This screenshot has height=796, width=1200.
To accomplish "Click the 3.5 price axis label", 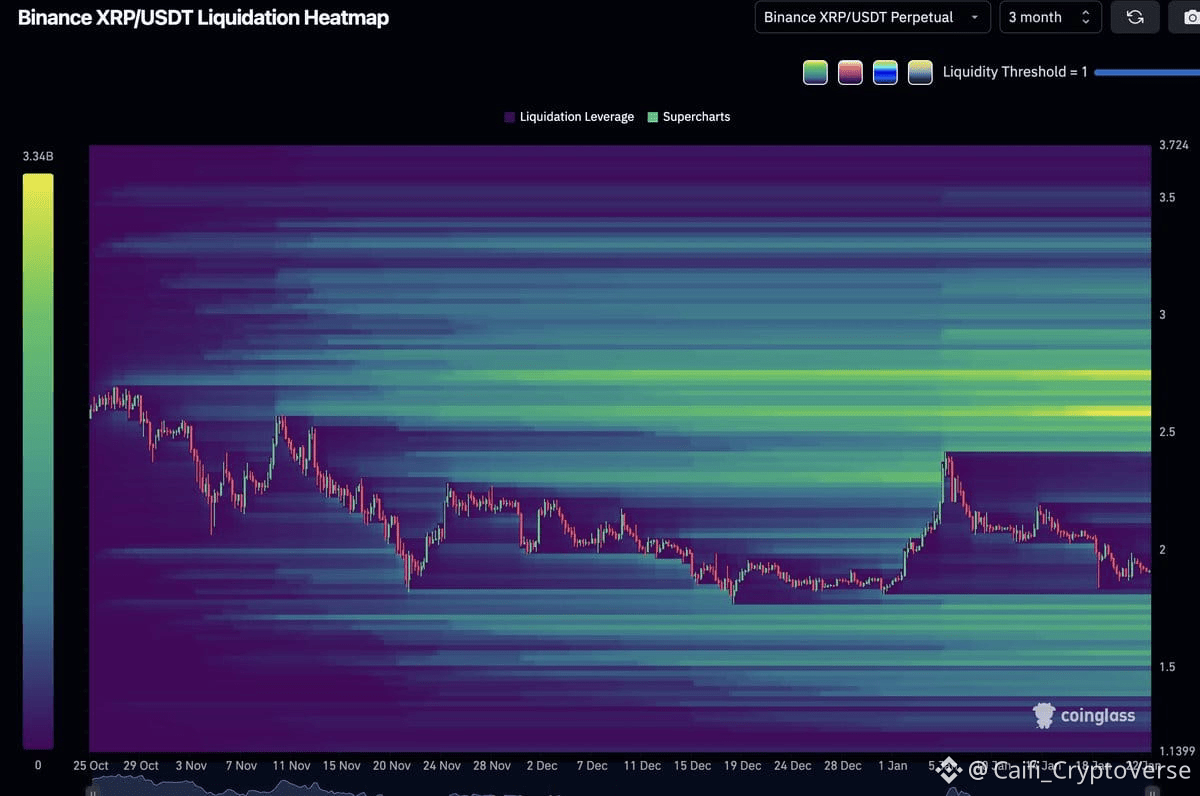I will [x=1167, y=197].
